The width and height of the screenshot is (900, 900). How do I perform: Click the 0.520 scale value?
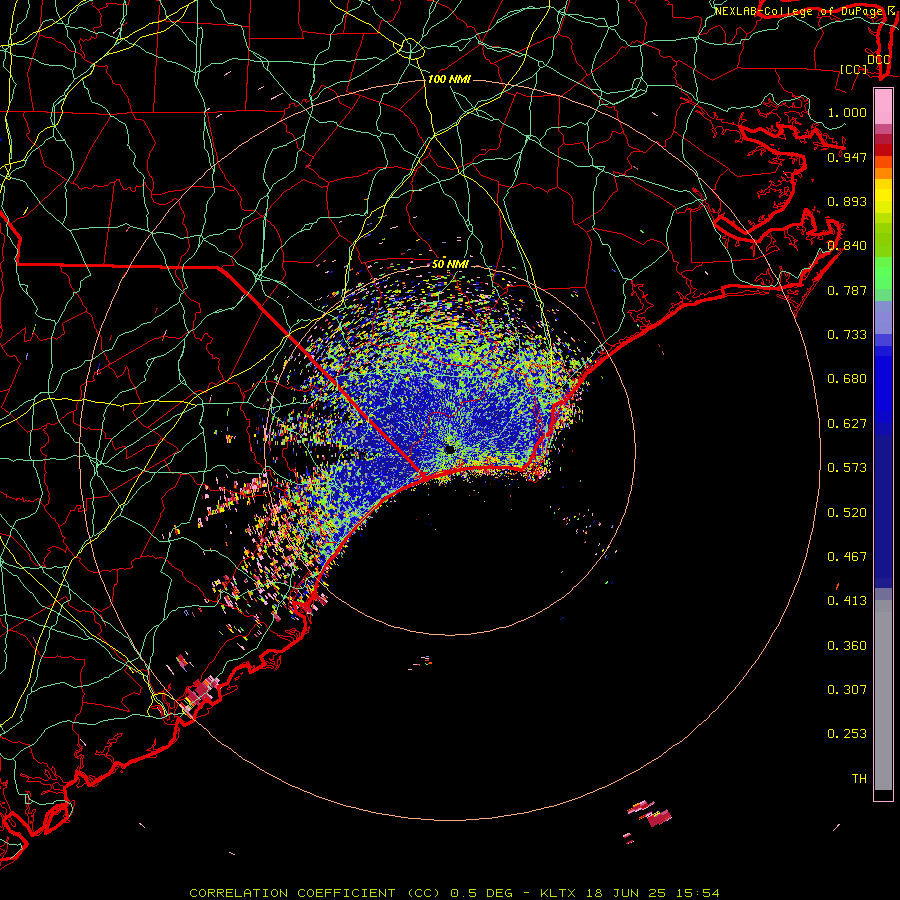847,513
